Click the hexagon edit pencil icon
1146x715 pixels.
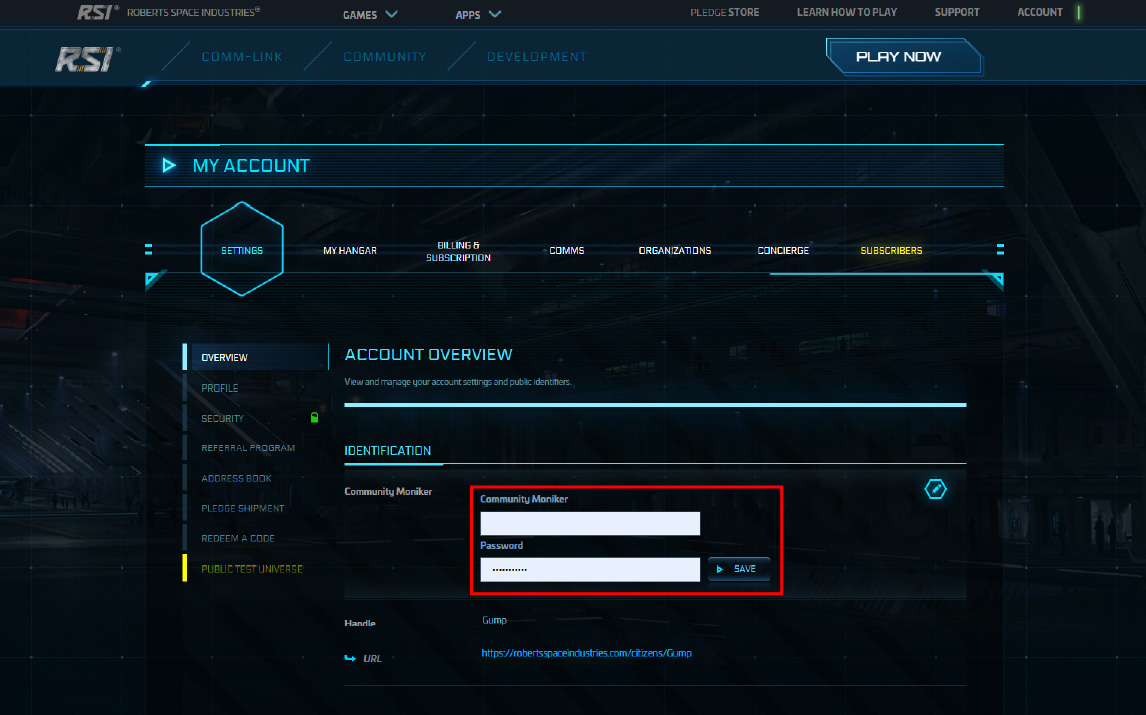pos(935,489)
